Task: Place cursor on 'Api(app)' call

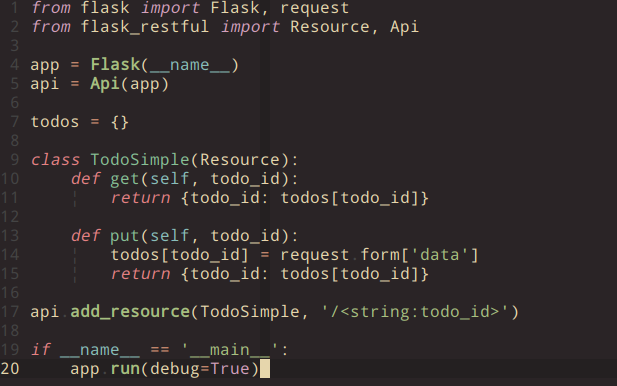Action: (x=129, y=84)
